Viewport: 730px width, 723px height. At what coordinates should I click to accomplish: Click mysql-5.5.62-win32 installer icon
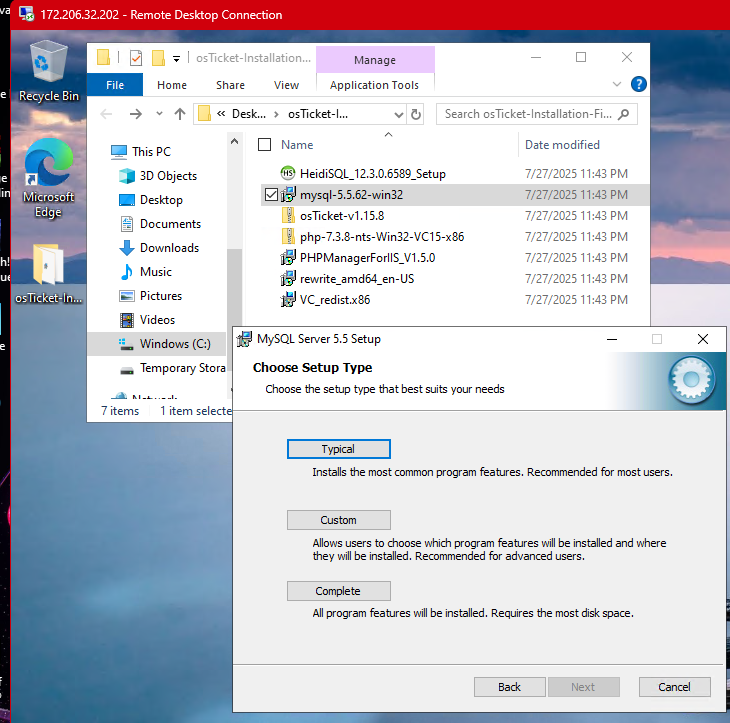288,194
